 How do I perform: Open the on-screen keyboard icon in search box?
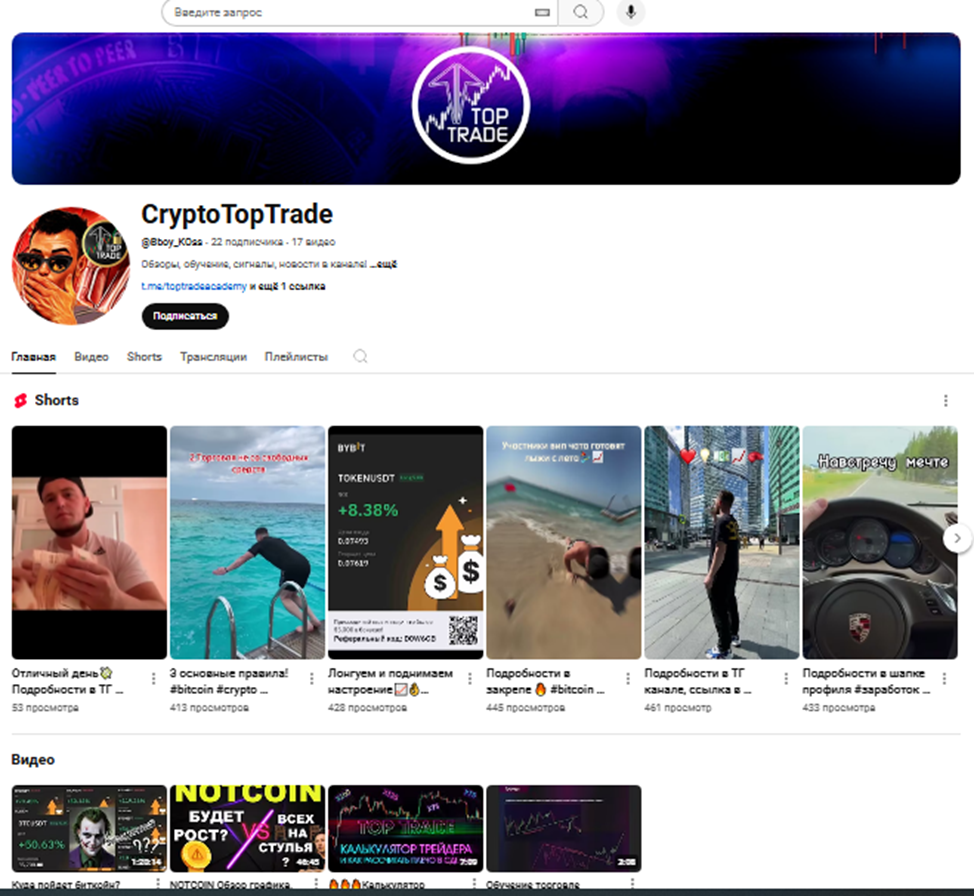tap(542, 12)
